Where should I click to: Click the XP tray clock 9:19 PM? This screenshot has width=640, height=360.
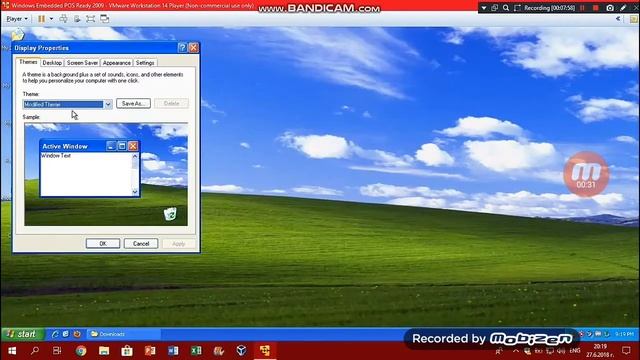click(624, 334)
